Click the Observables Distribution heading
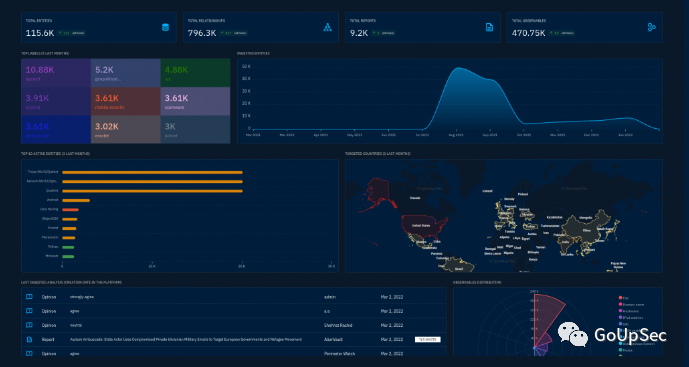689x367 pixels. coord(477,282)
